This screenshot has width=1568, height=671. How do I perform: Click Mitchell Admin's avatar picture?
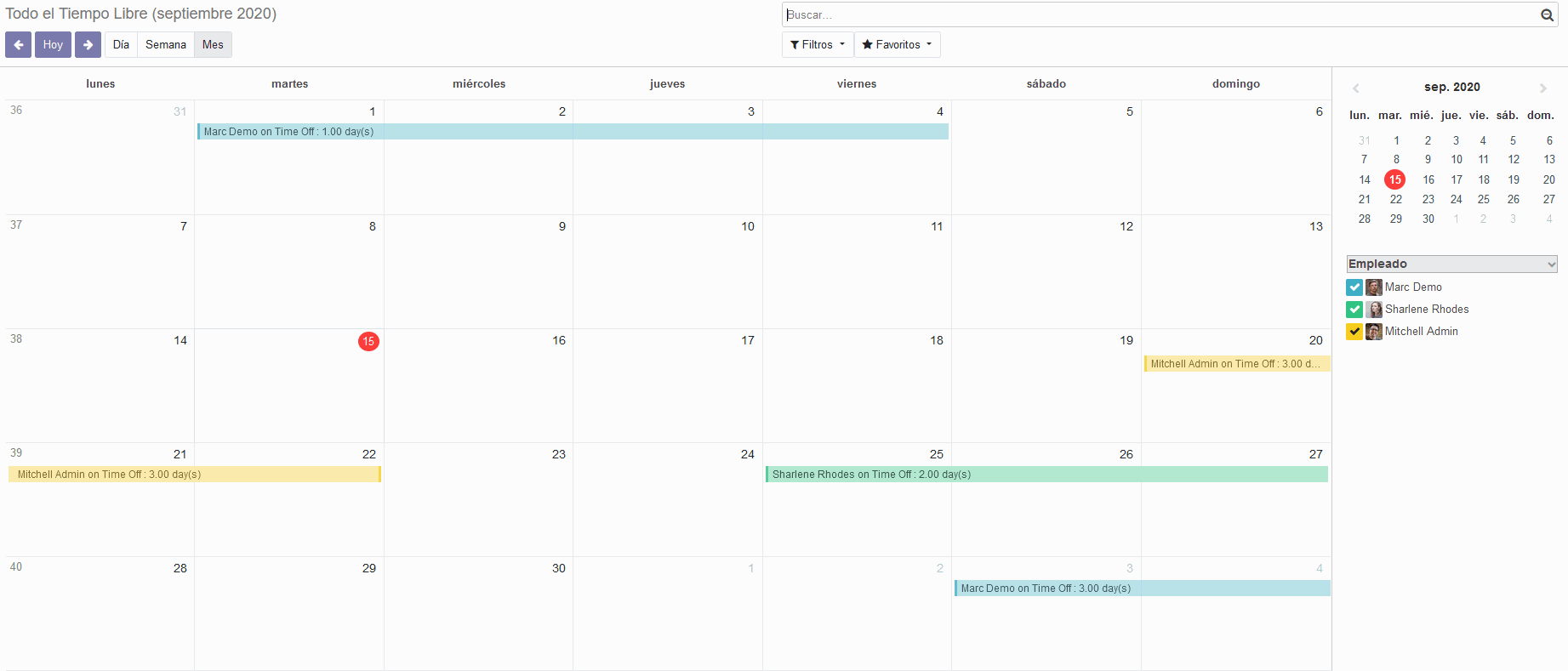[1374, 332]
